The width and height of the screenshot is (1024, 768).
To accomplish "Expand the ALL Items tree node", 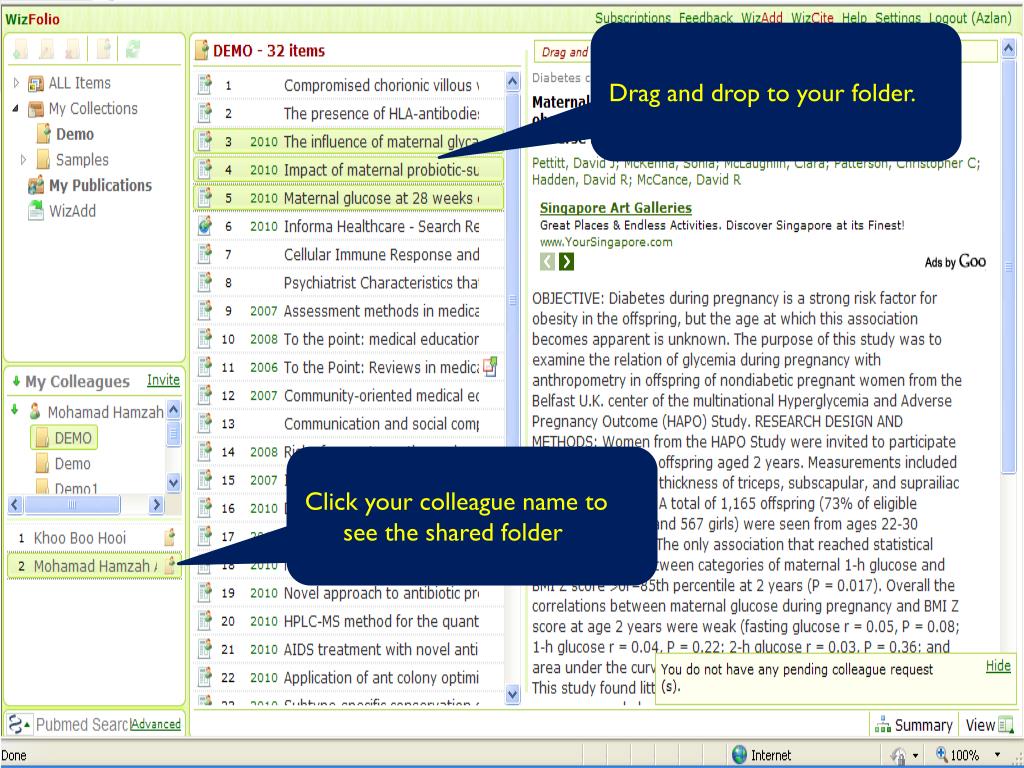I will pos(16,83).
